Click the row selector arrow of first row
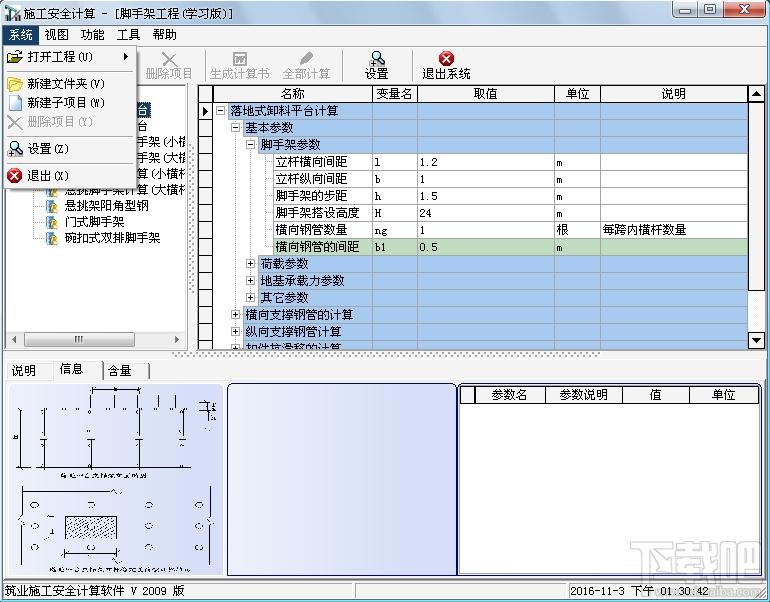This screenshot has height=602, width=770. pyautogui.click(x=206, y=111)
